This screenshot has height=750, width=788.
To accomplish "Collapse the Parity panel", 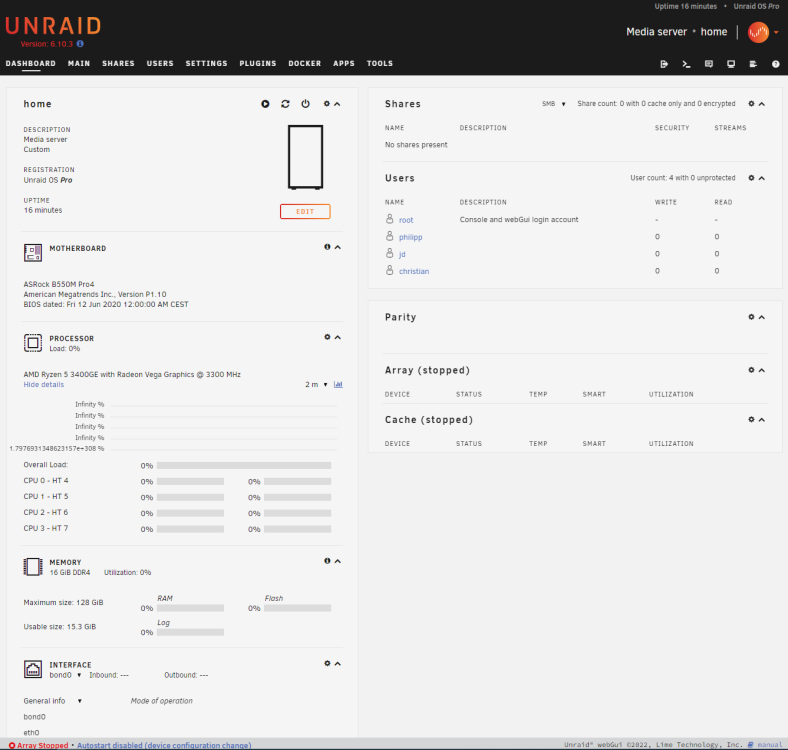I will [762, 317].
